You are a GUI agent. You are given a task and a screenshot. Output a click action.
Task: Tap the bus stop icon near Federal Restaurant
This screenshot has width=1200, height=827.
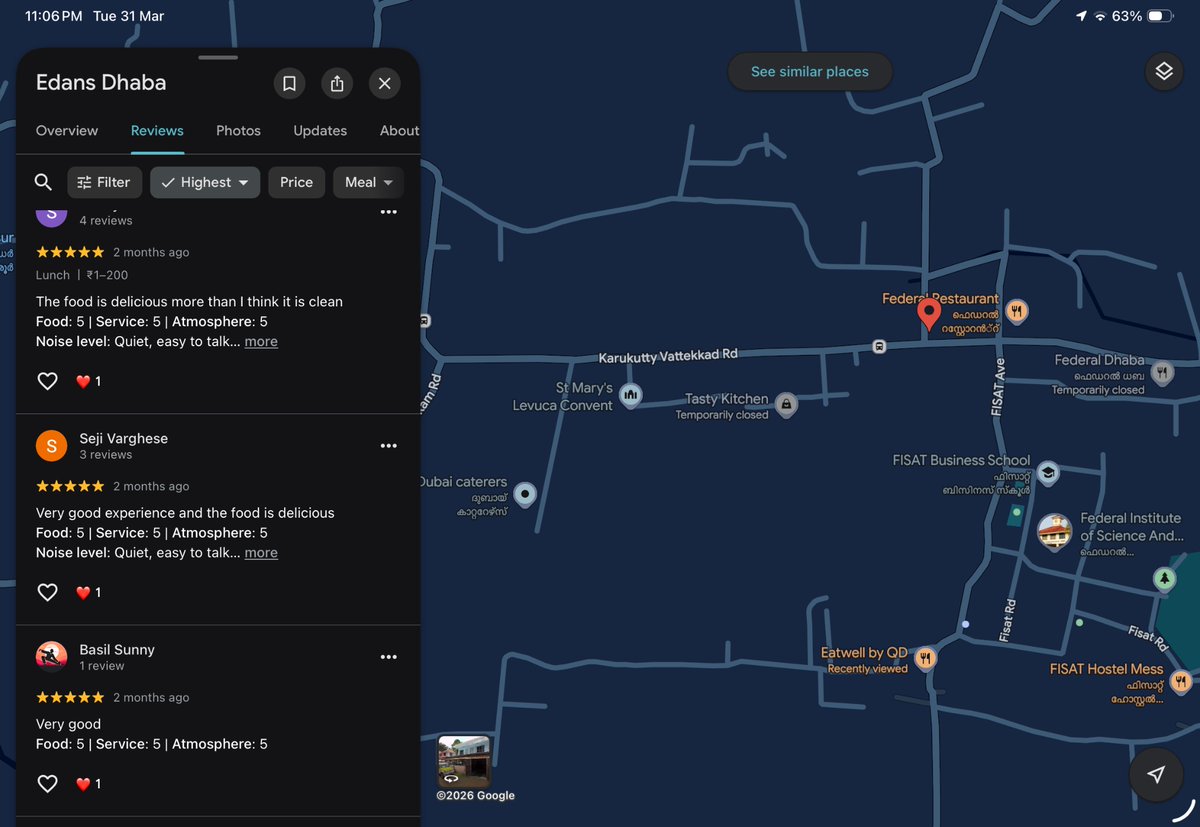pyautogui.click(x=878, y=347)
